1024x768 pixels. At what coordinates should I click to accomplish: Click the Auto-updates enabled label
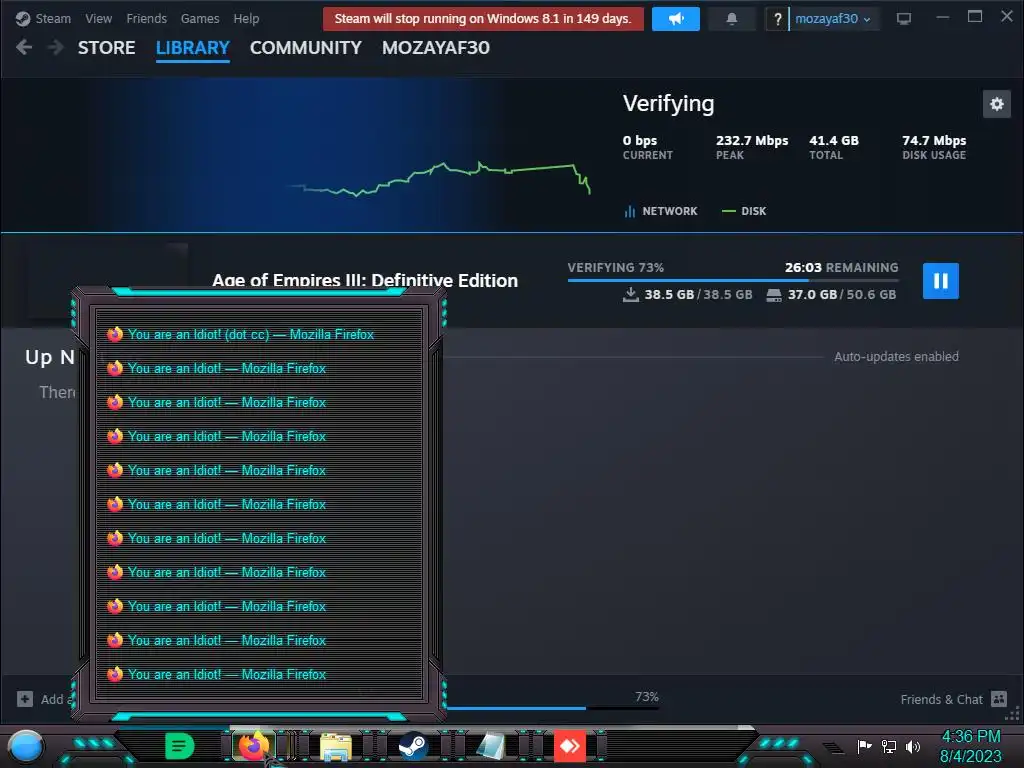pyautogui.click(x=896, y=357)
